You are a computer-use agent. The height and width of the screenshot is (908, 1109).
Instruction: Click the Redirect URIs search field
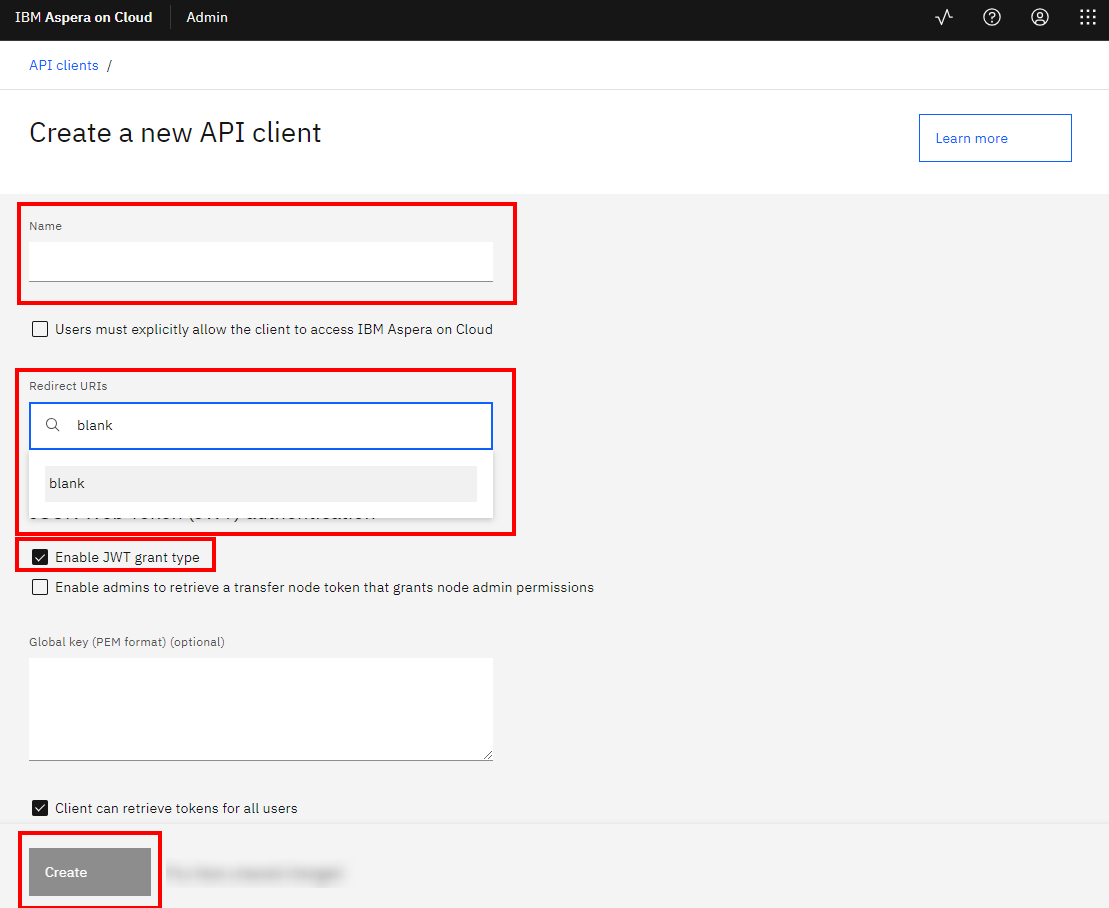(x=280, y=425)
